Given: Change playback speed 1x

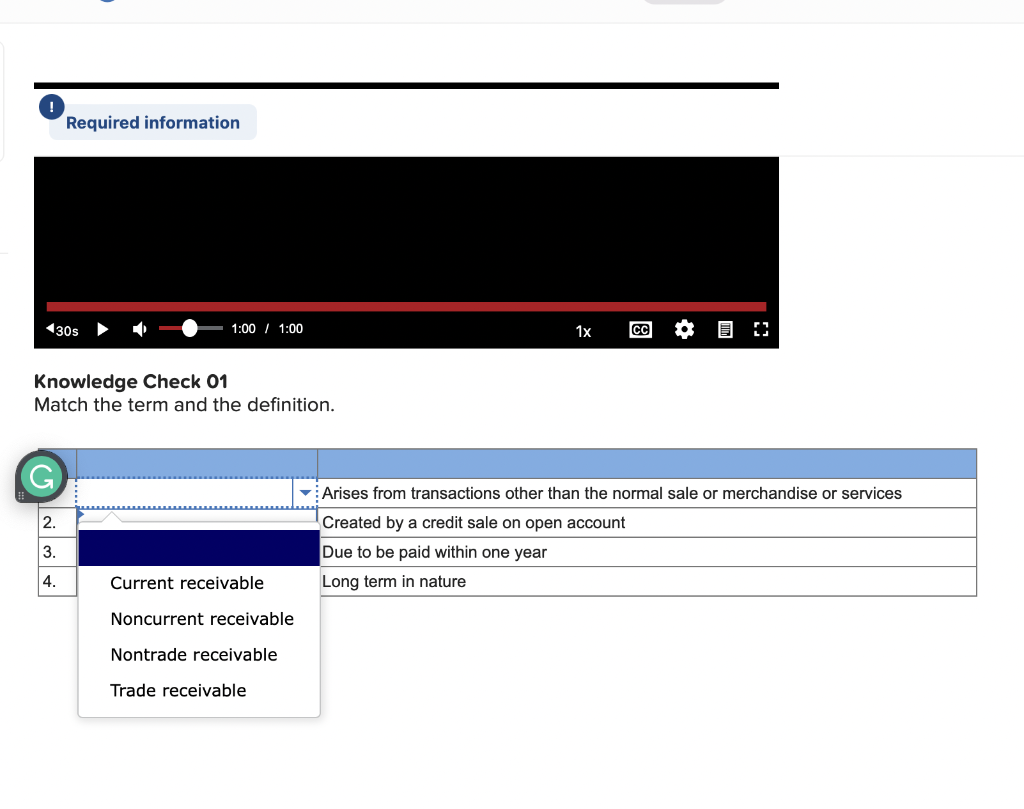Looking at the screenshot, I should coord(583,331).
